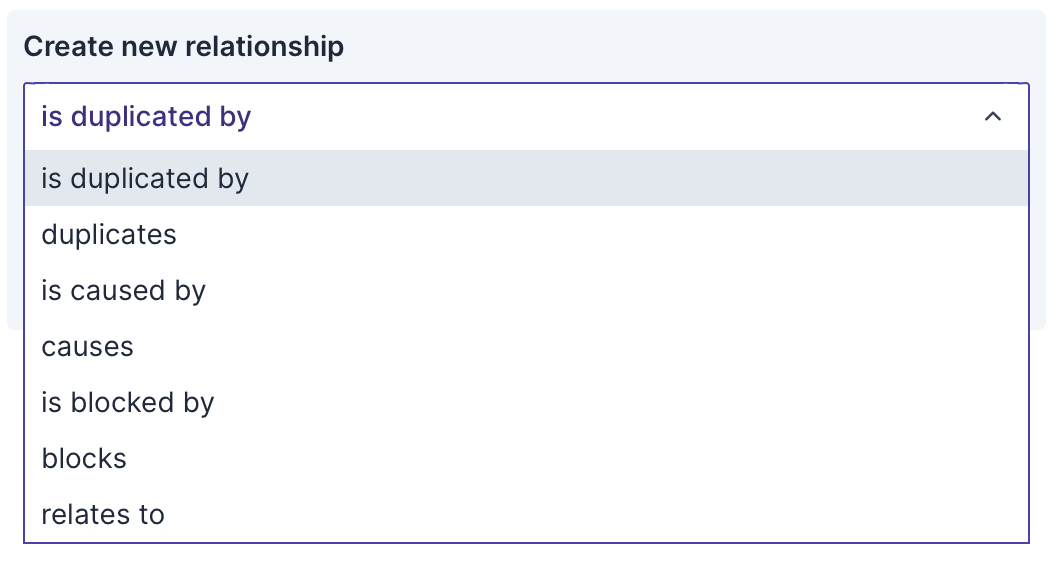Collapse the relationship dropdown using the chevron
This screenshot has height=574, width=1050.
pos(992,117)
